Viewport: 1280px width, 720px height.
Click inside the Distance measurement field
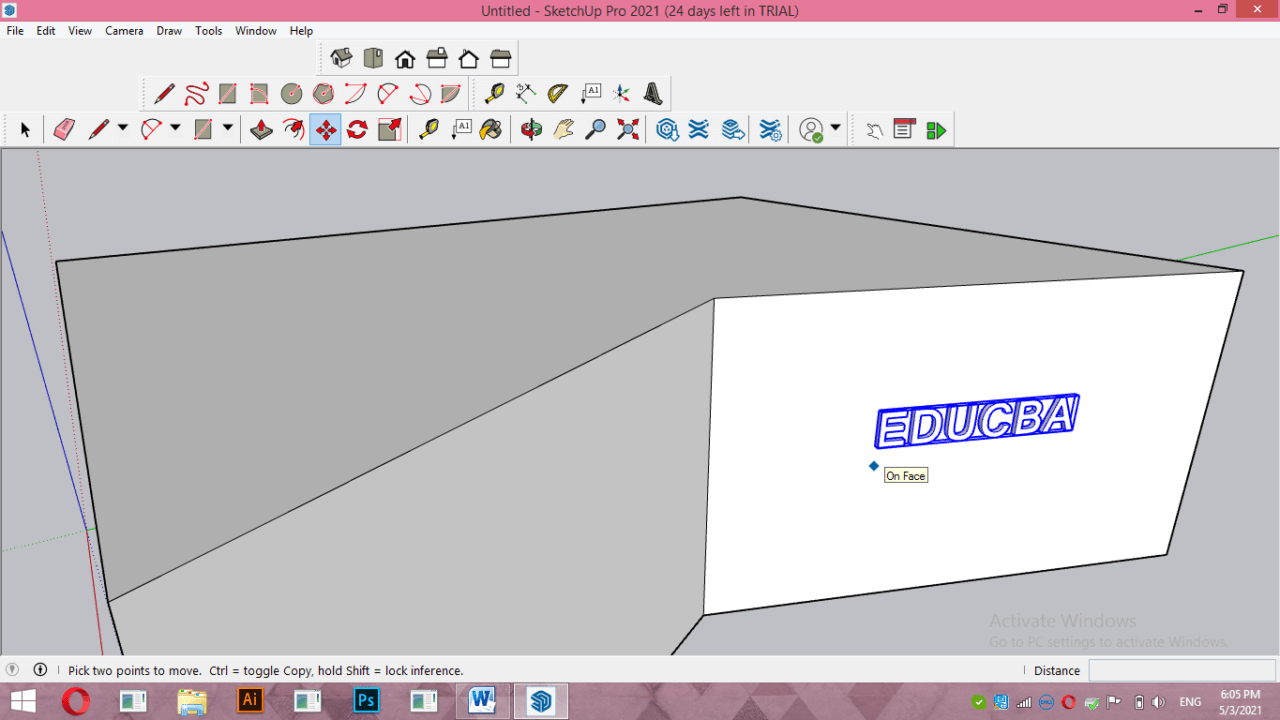pos(1182,670)
